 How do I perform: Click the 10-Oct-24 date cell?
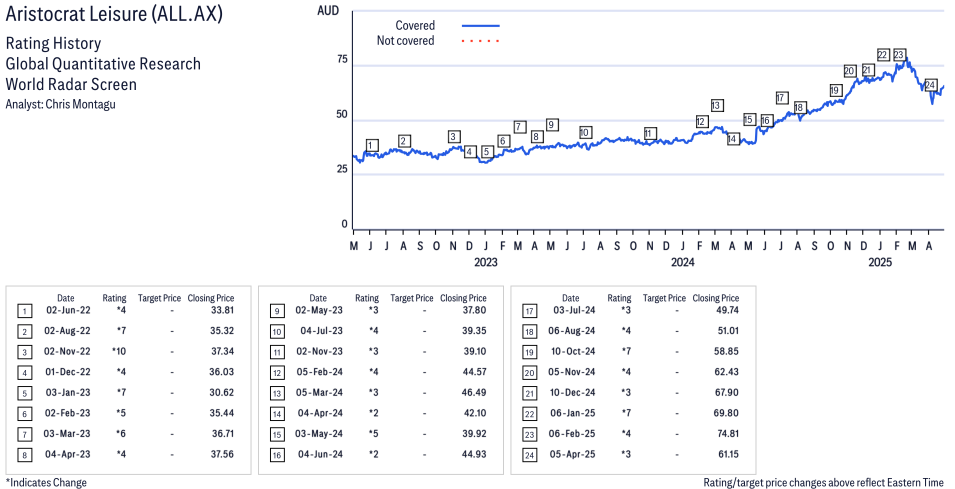573,351
